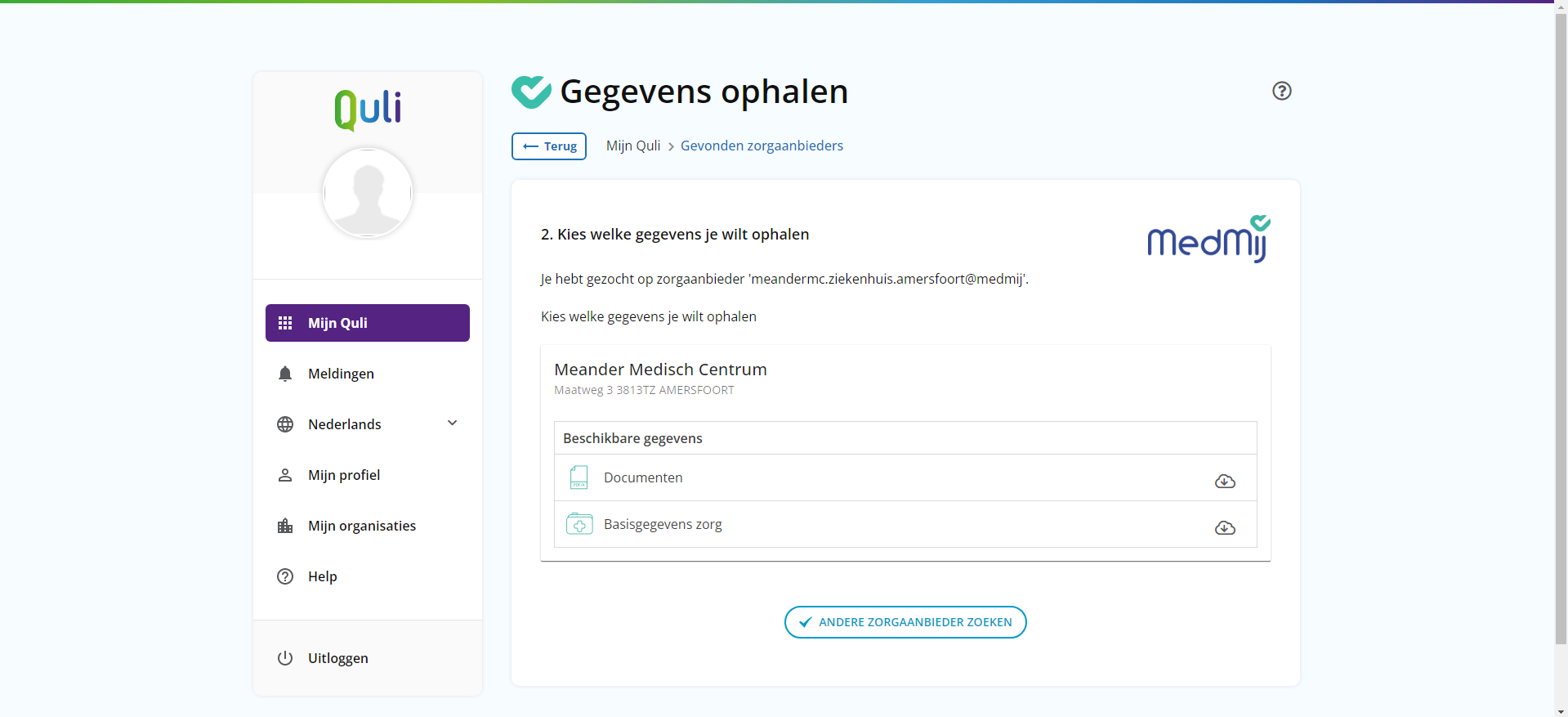Viewport: 1568px width, 717px height.
Task: Open Mijn Quli menu item
Action: click(368, 323)
